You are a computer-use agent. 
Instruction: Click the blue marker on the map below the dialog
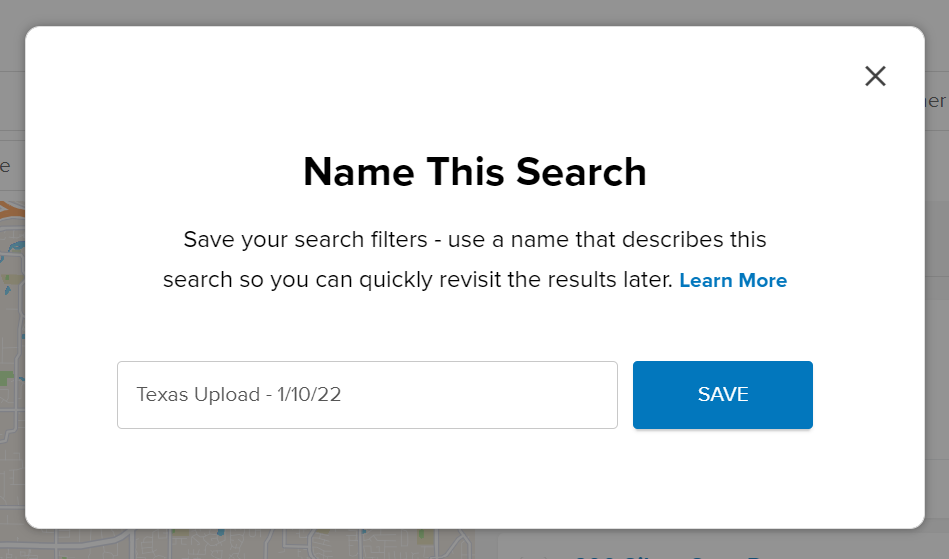(x=220, y=532)
